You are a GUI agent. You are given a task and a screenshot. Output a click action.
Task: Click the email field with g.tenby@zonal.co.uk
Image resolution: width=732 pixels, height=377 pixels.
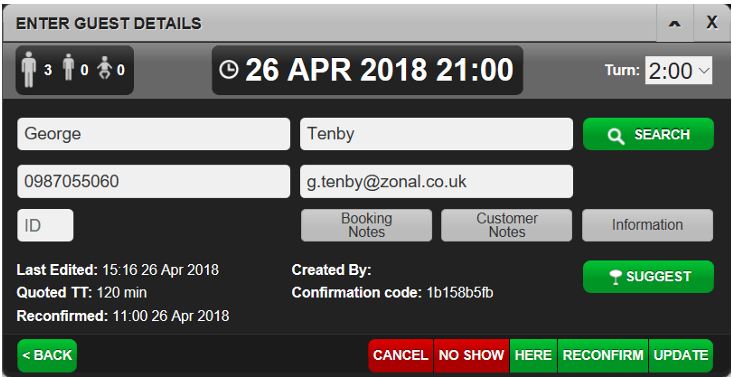pos(436,181)
